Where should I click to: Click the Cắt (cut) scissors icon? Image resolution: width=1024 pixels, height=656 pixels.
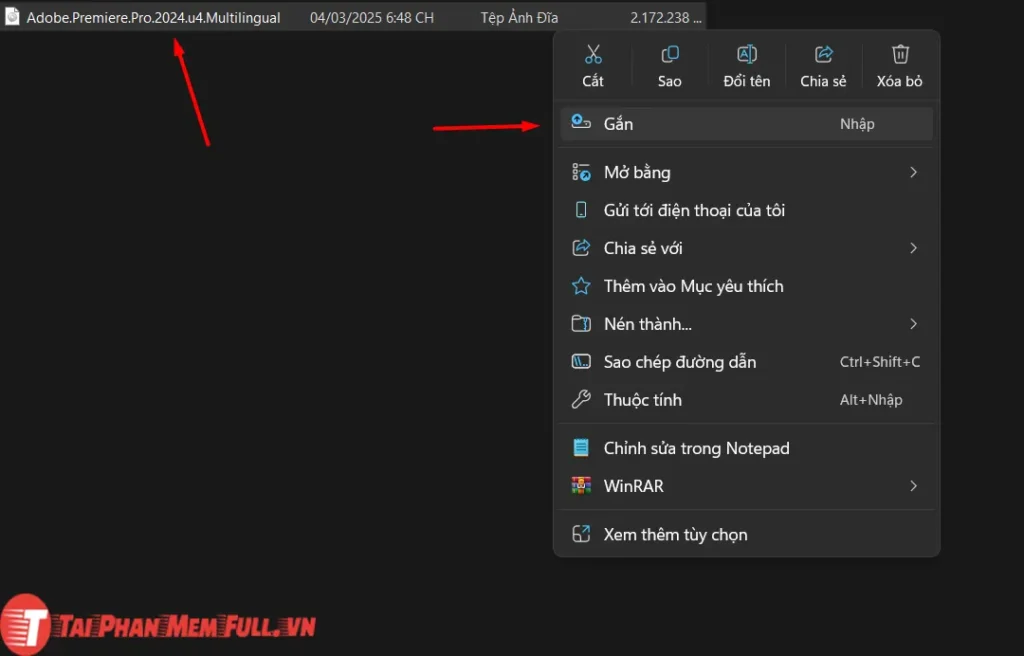click(593, 55)
